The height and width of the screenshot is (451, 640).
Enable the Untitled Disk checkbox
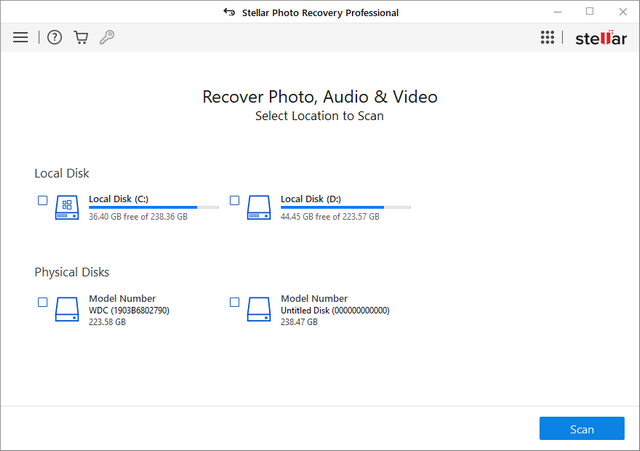(235, 302)
